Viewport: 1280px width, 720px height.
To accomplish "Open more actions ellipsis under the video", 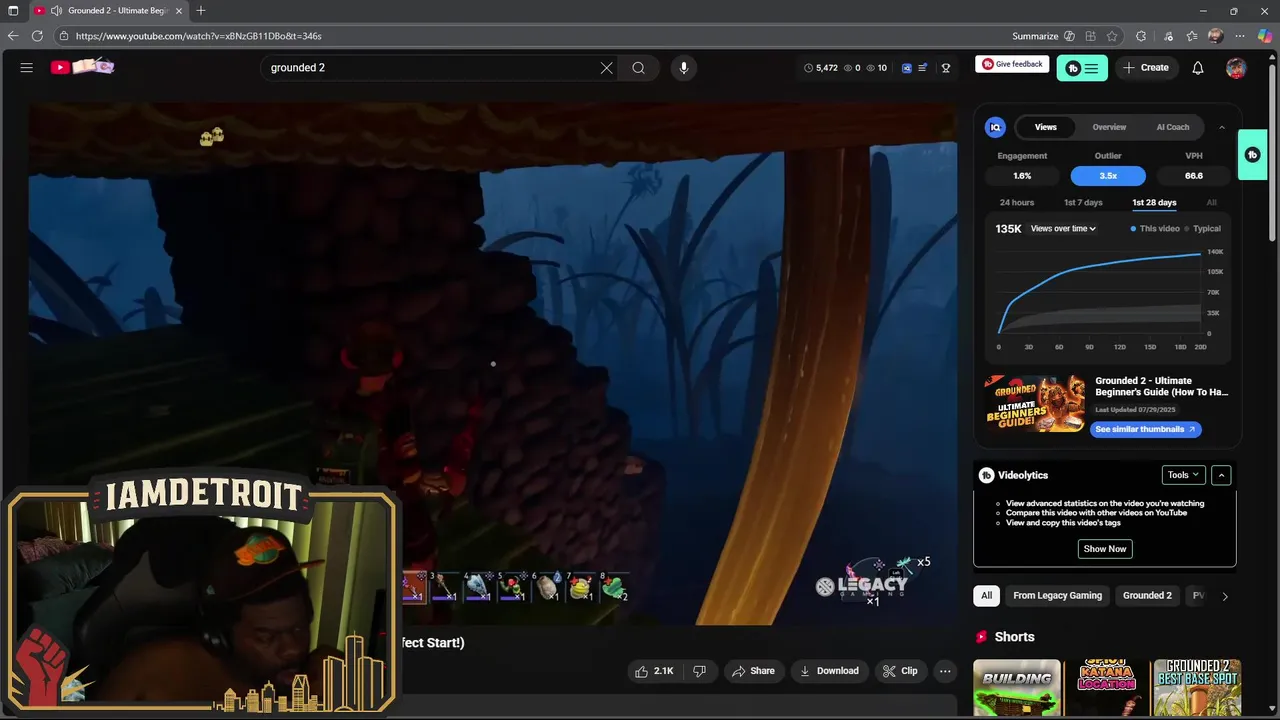I will [x=945, y=671].
